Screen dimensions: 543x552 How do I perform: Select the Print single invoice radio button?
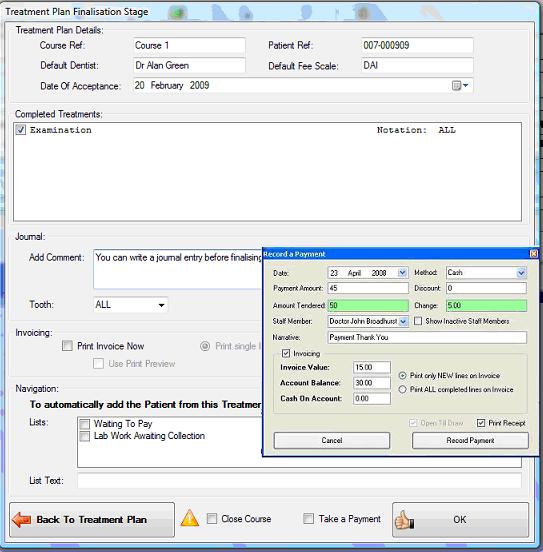pos(205,346)
